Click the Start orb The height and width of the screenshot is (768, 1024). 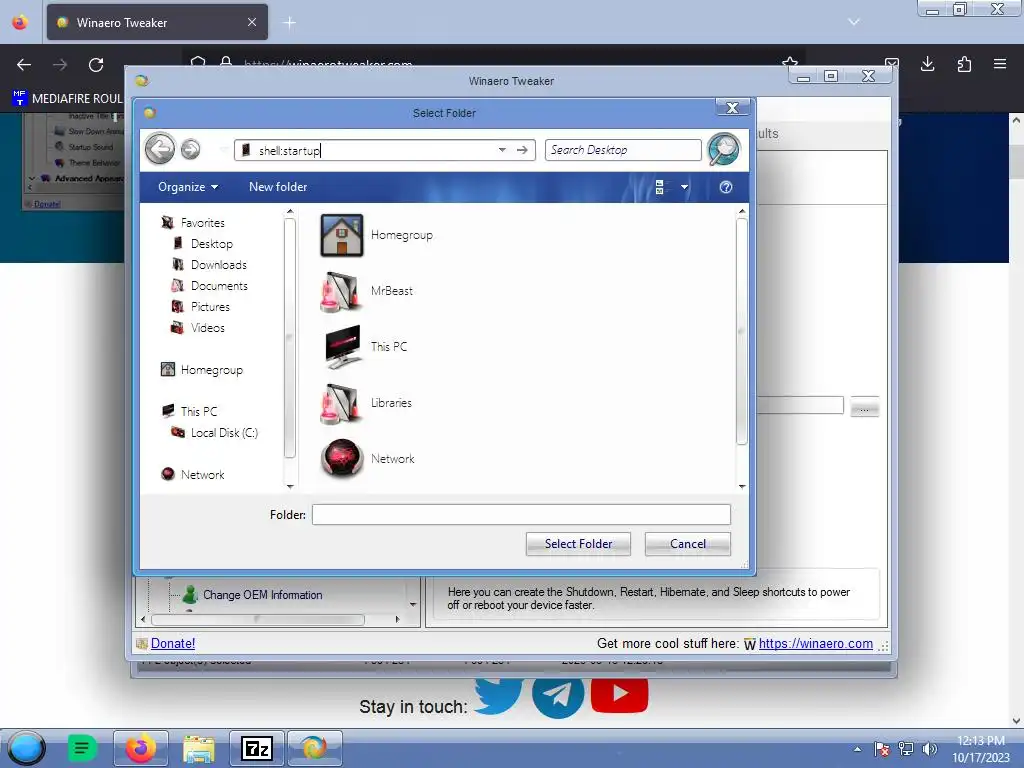26,748
